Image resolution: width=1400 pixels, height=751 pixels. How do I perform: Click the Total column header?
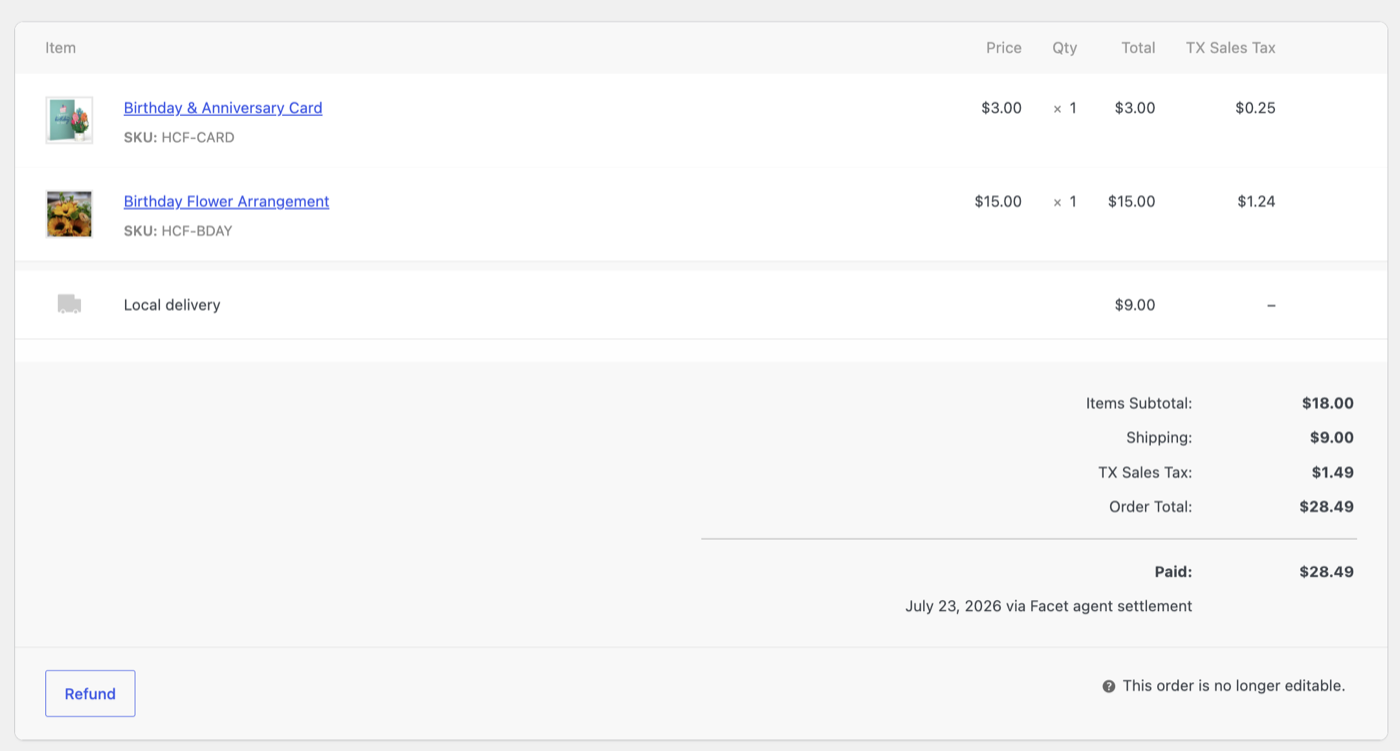click(x=1138, y=47)
